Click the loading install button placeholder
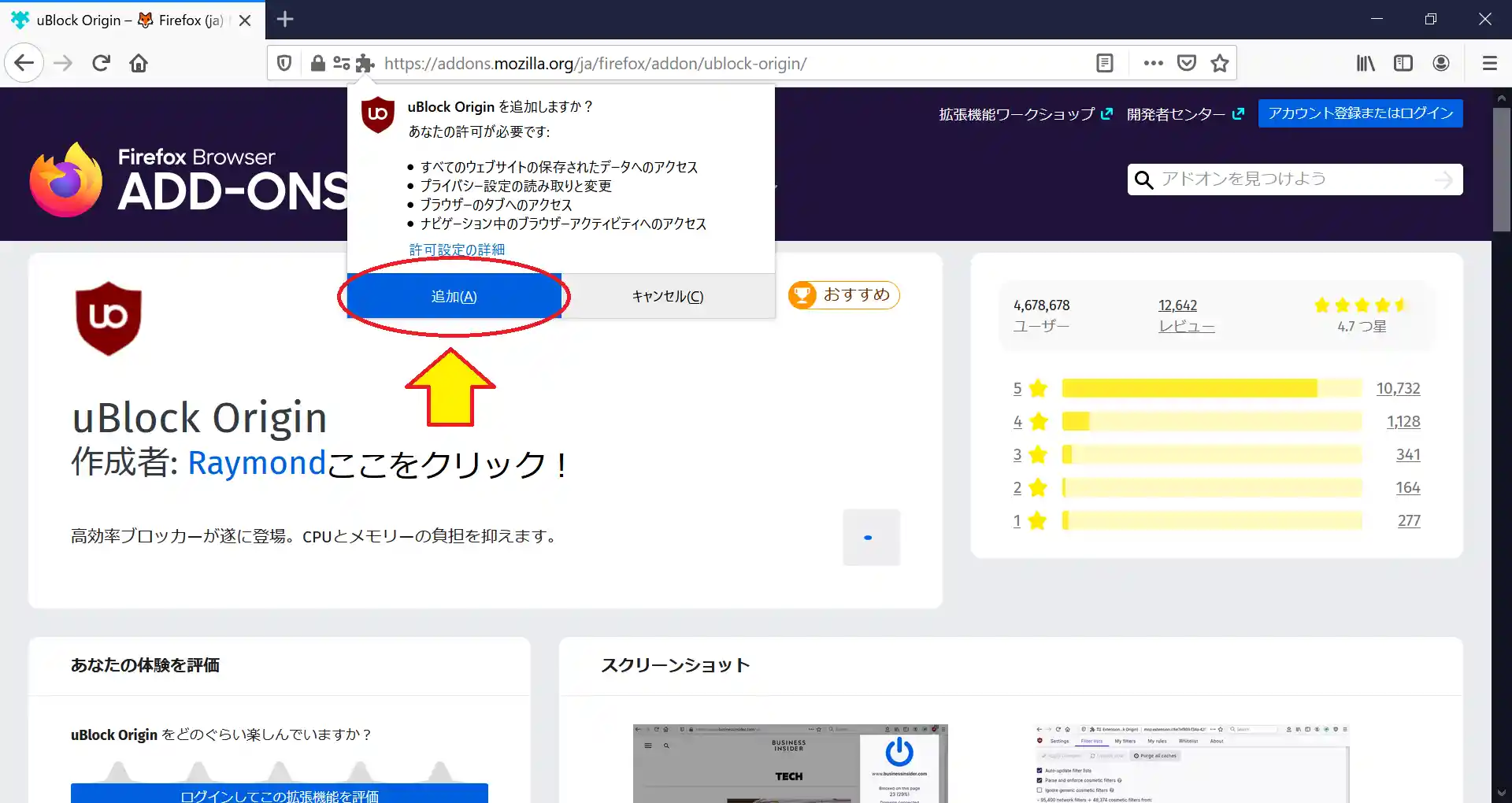The height and width of the screenshot is (803, 1512). (x=871, y=537)
